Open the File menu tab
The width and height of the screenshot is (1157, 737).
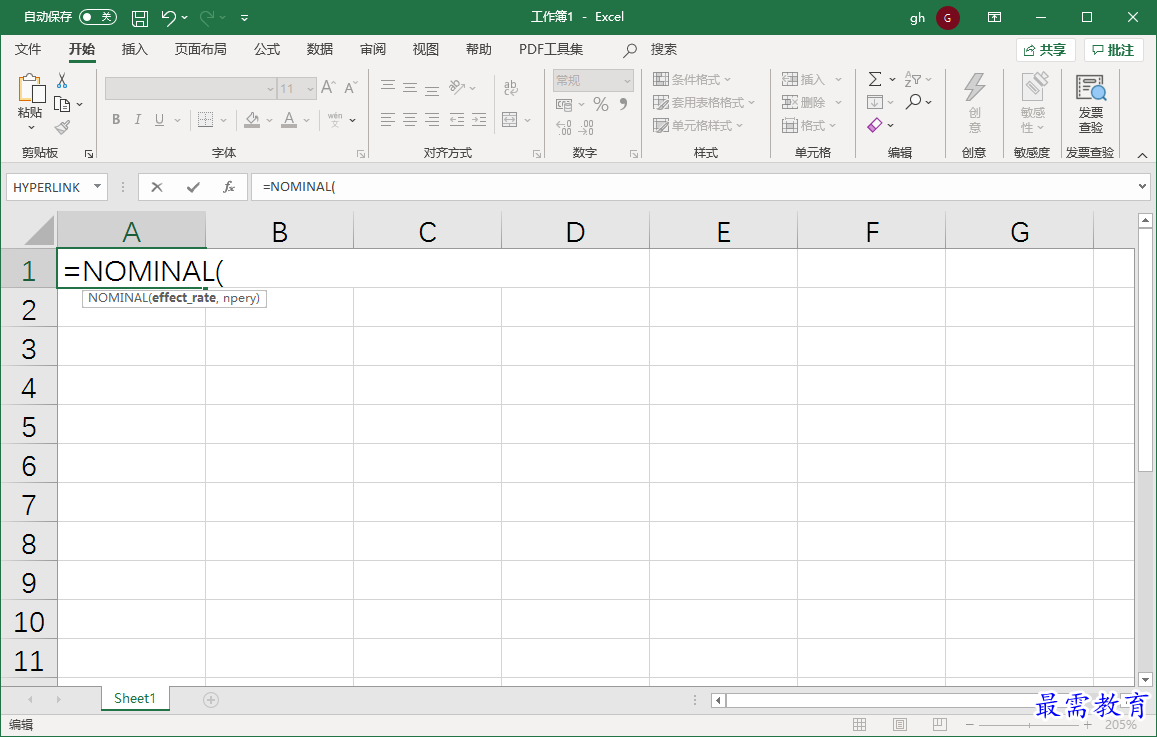tap(28, 49)
